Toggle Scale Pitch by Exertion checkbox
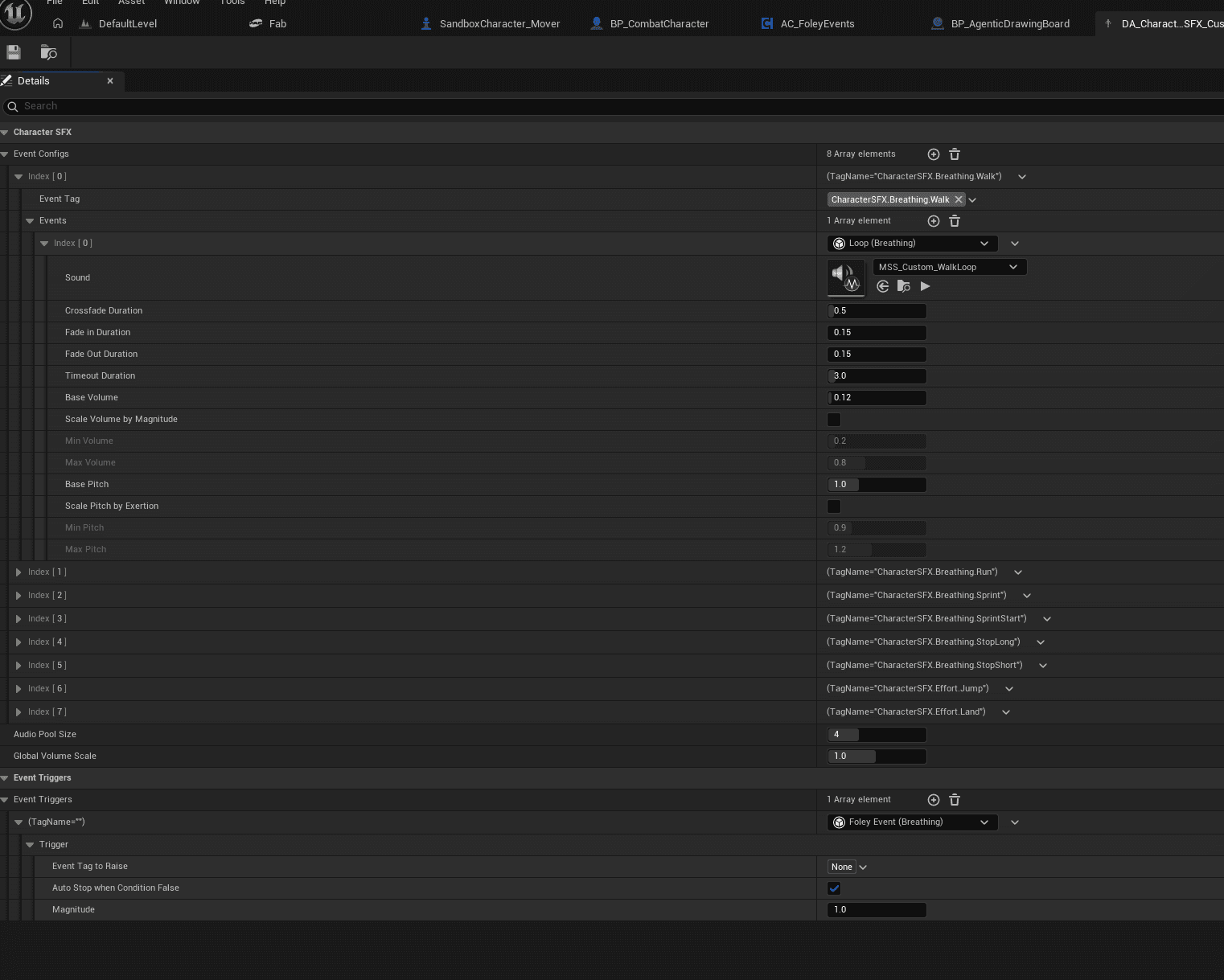 834,506
